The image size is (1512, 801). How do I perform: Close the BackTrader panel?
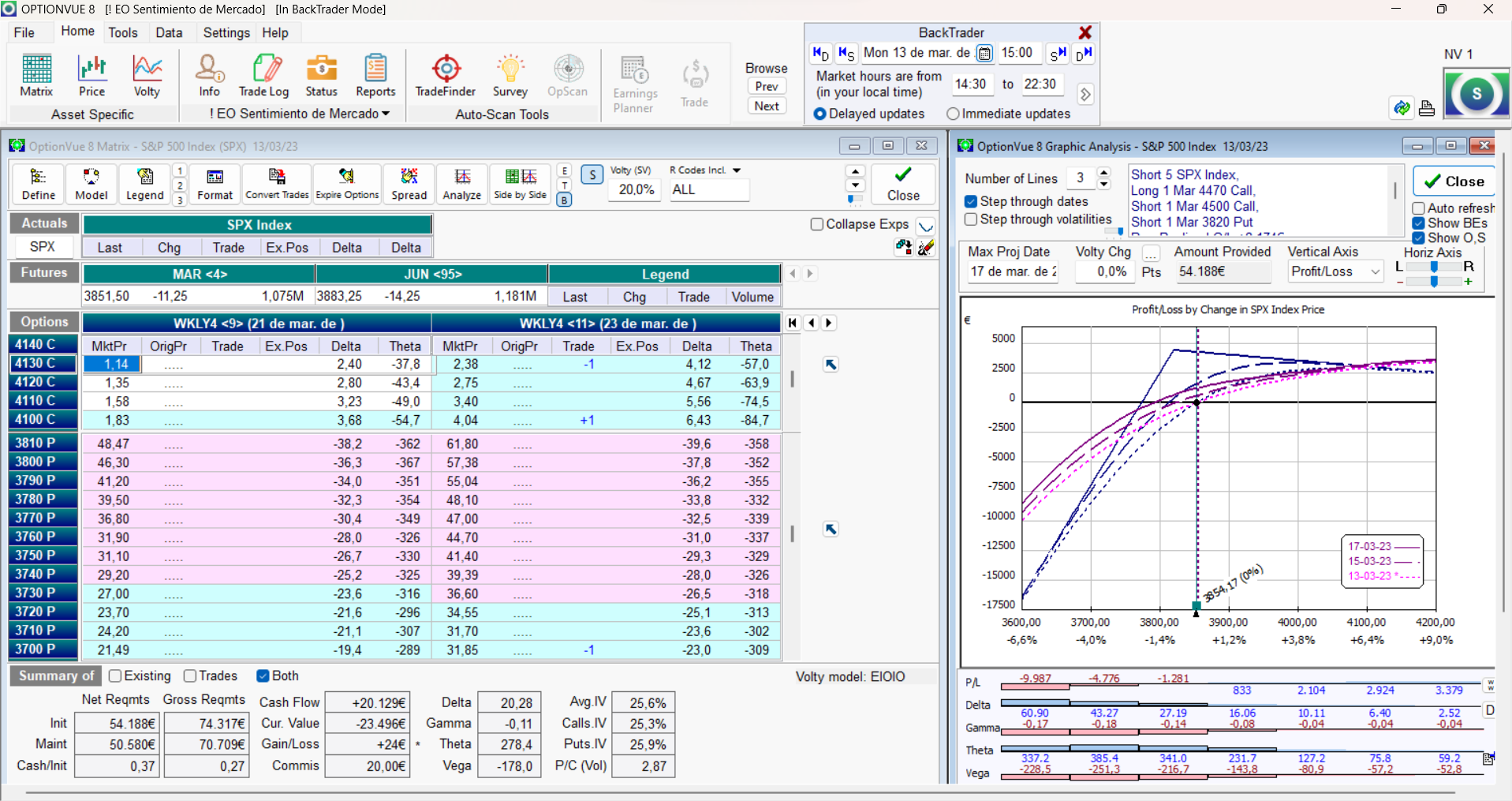(1085, 32)
